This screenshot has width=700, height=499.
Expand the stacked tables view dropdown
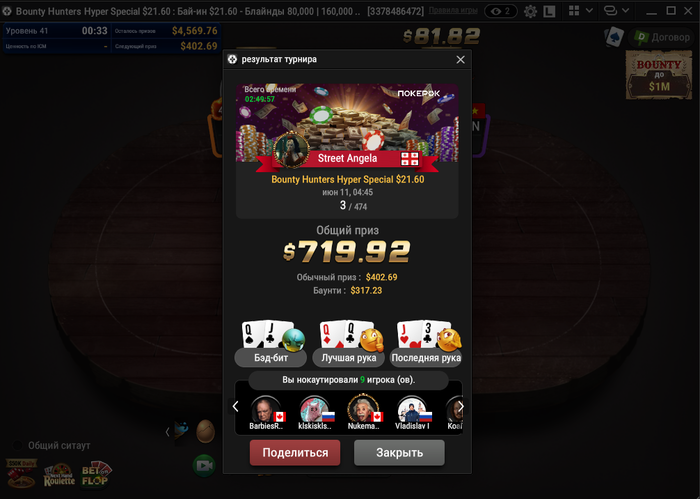click(617, 11)
